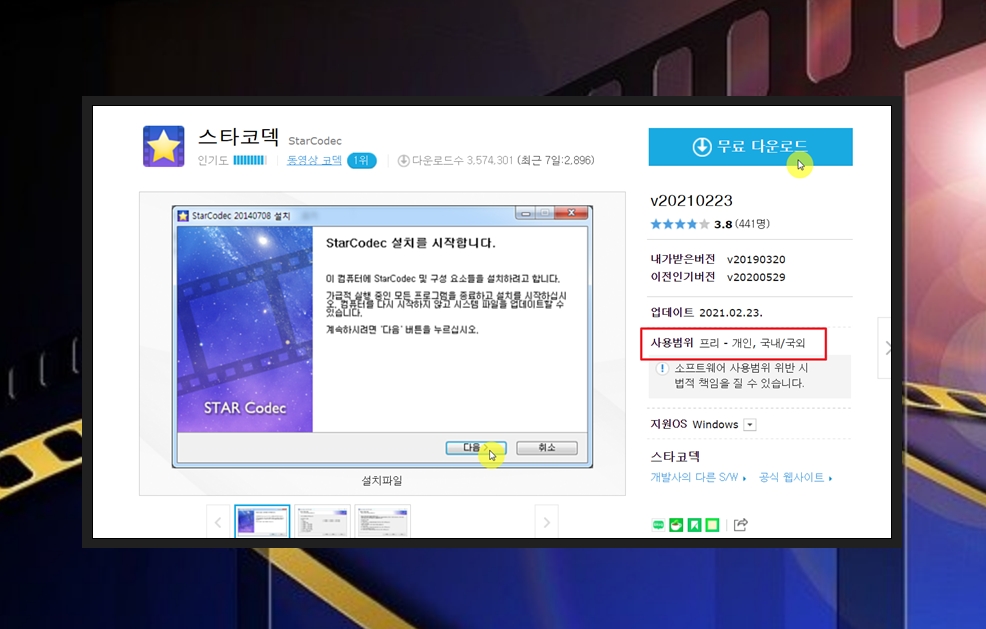Screen dimensions: 986x629
Task: Select the first installer screenshot thumbnail
Action: pyautogui.click(x=262, y=521)
